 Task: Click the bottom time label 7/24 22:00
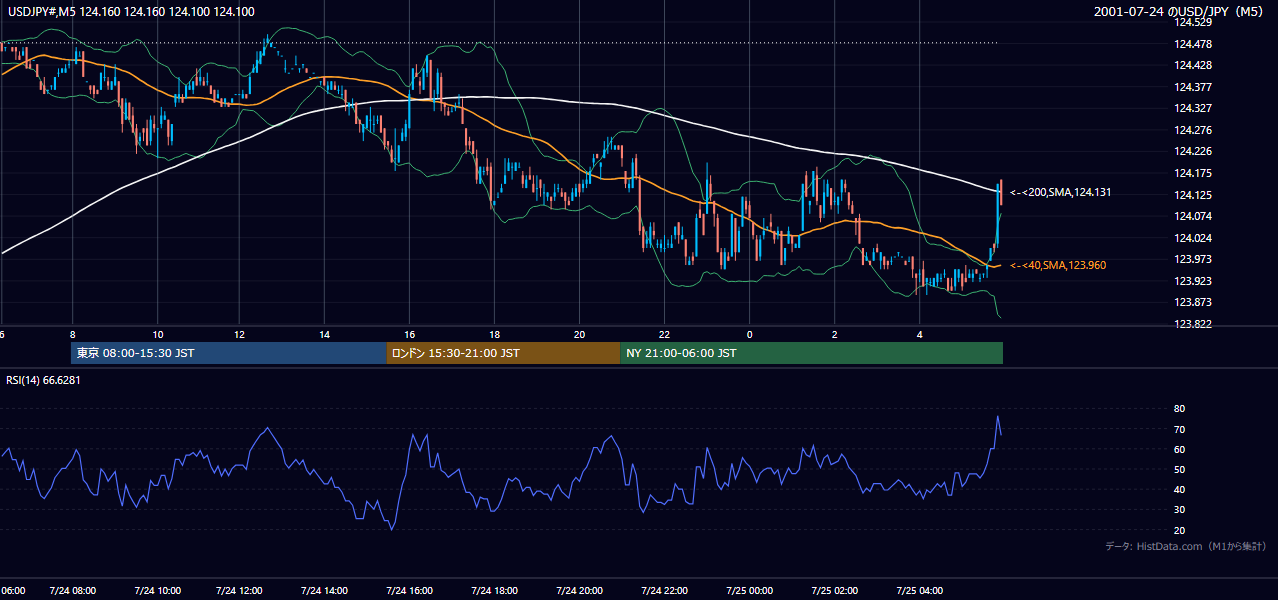click(664, 591)
